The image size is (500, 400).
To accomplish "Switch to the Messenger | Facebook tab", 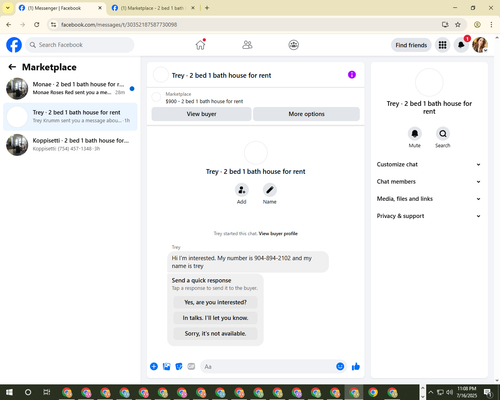I will (60, 8).
